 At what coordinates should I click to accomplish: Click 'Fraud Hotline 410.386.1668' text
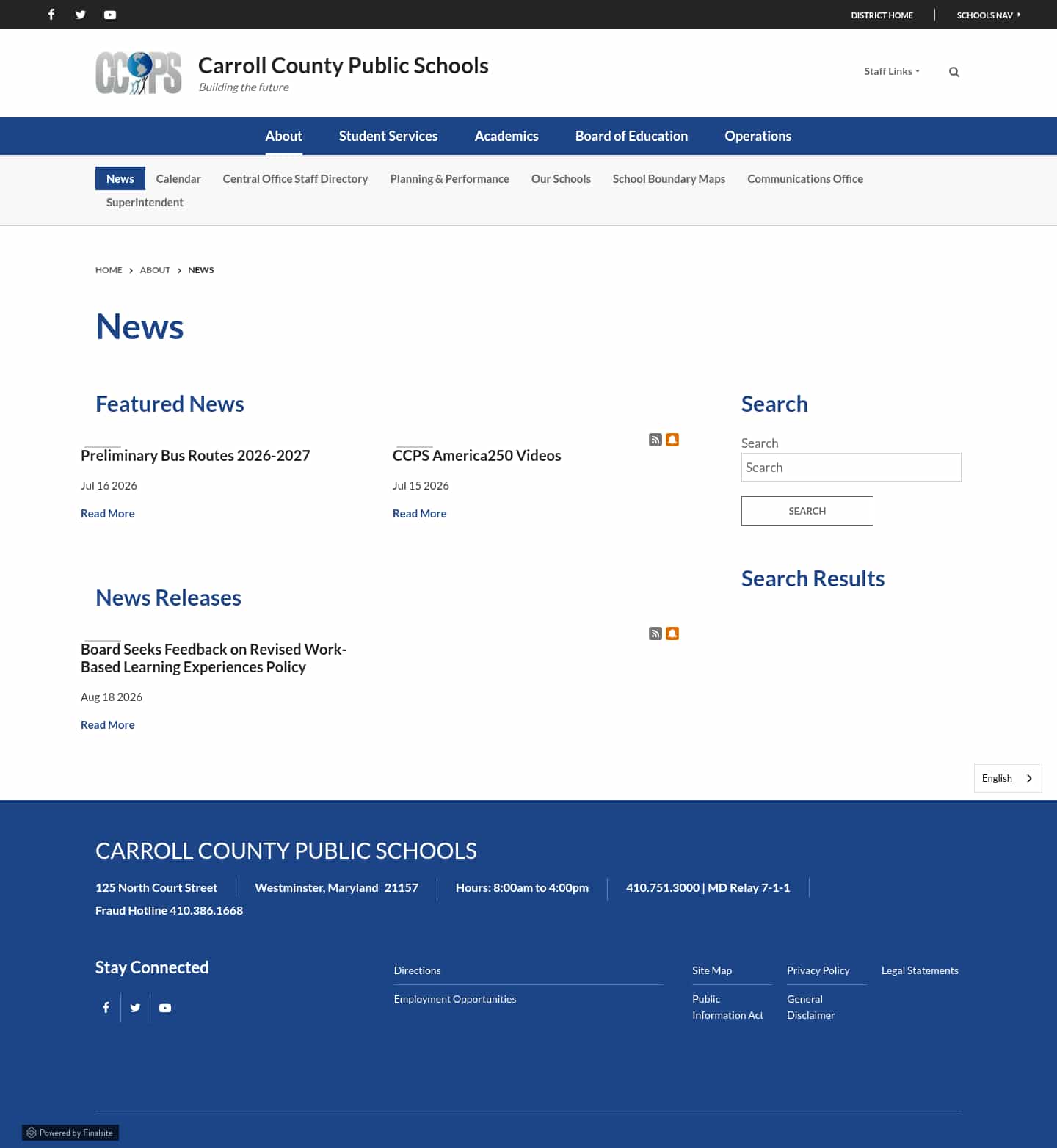coord(169,910)
